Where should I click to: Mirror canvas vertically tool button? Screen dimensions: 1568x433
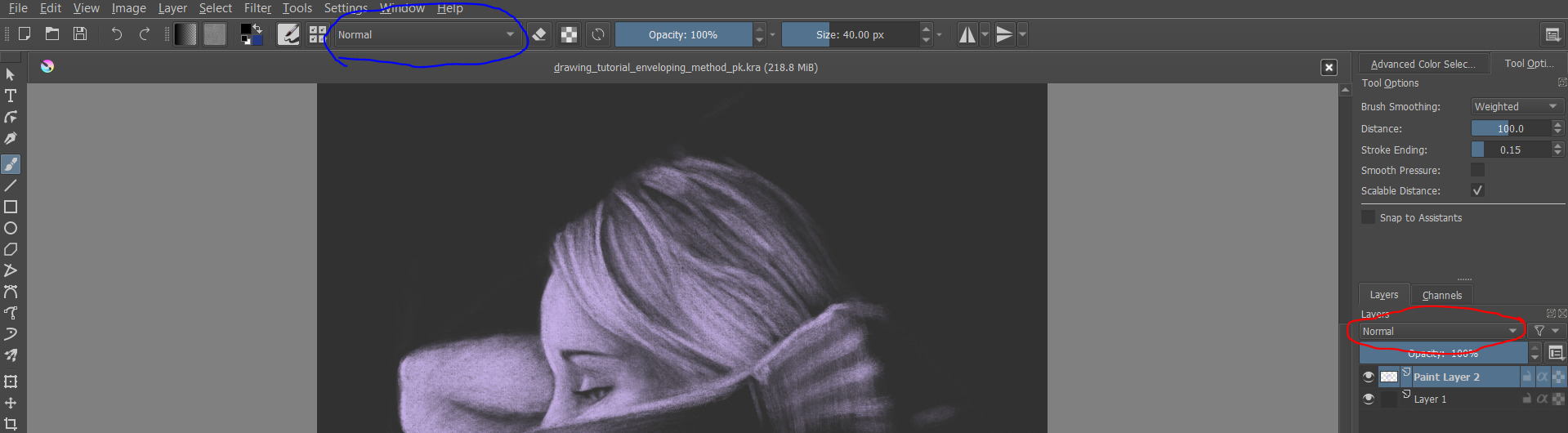(x=1005, y=34)
